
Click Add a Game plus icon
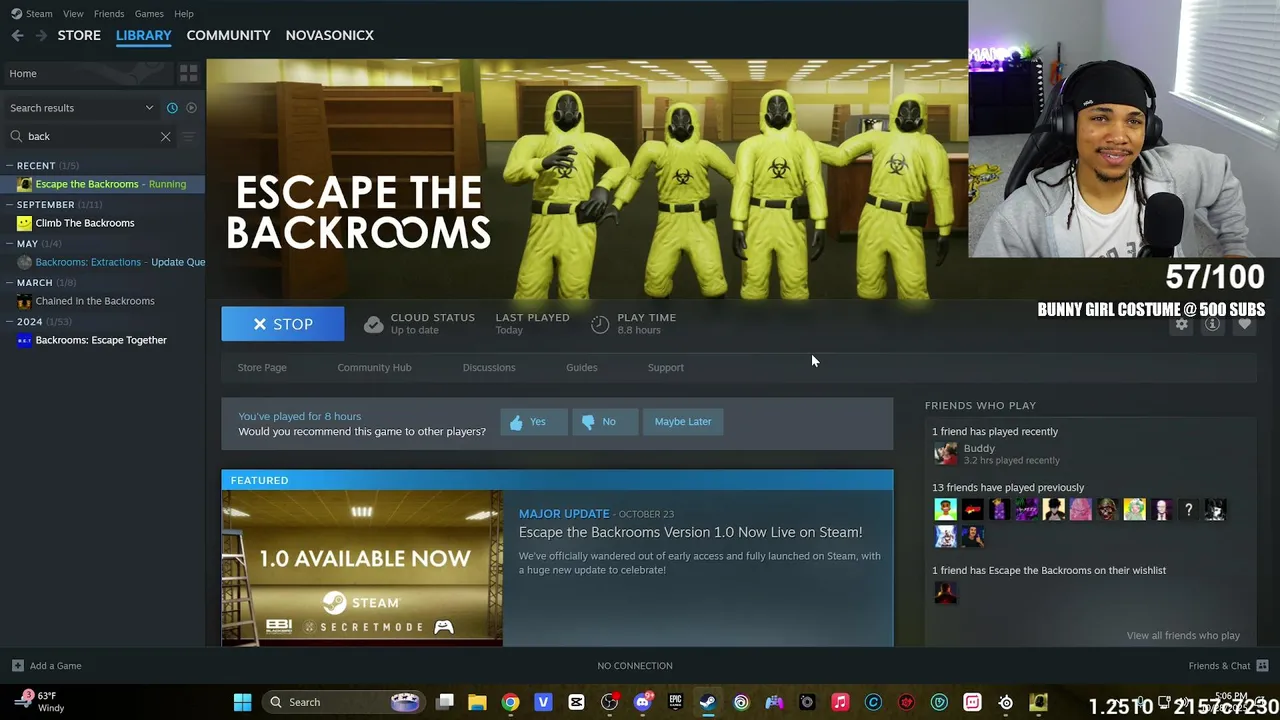[17, 666]
